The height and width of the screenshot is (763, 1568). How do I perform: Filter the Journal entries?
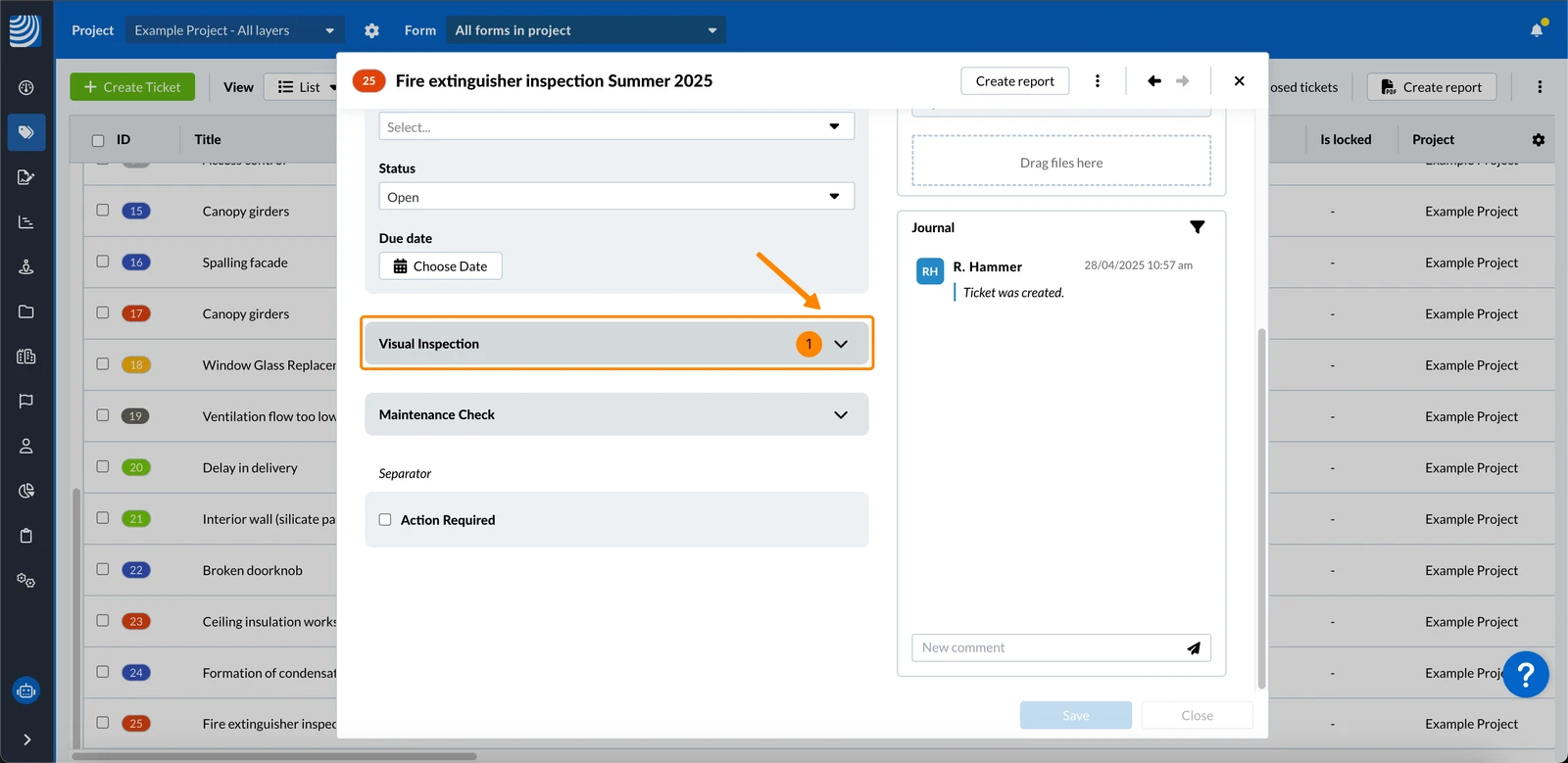1197,227
